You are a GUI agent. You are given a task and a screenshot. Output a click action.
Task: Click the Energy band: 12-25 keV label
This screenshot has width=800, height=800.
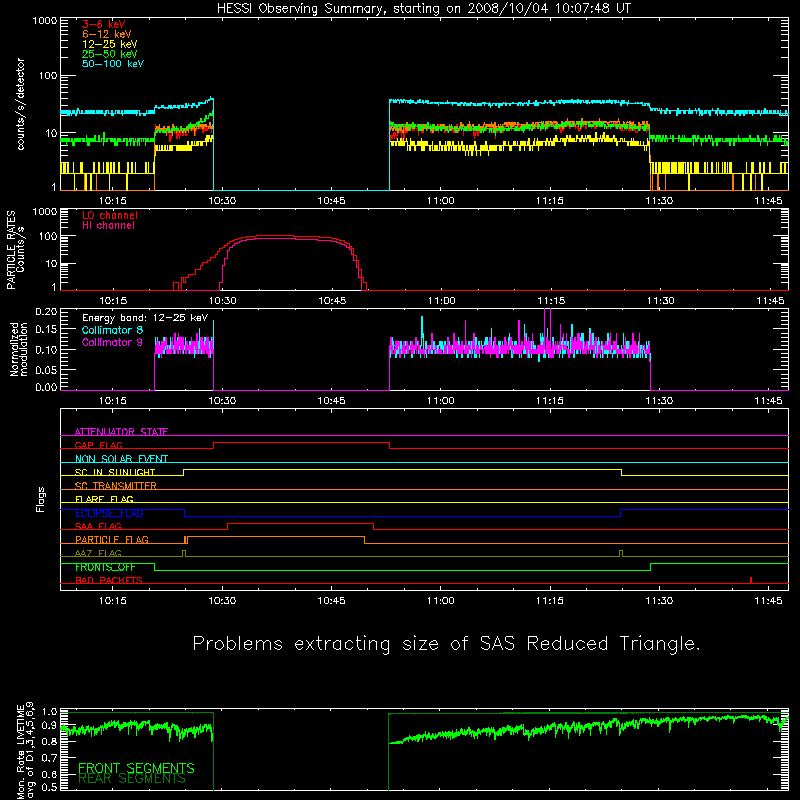point(145,318)
